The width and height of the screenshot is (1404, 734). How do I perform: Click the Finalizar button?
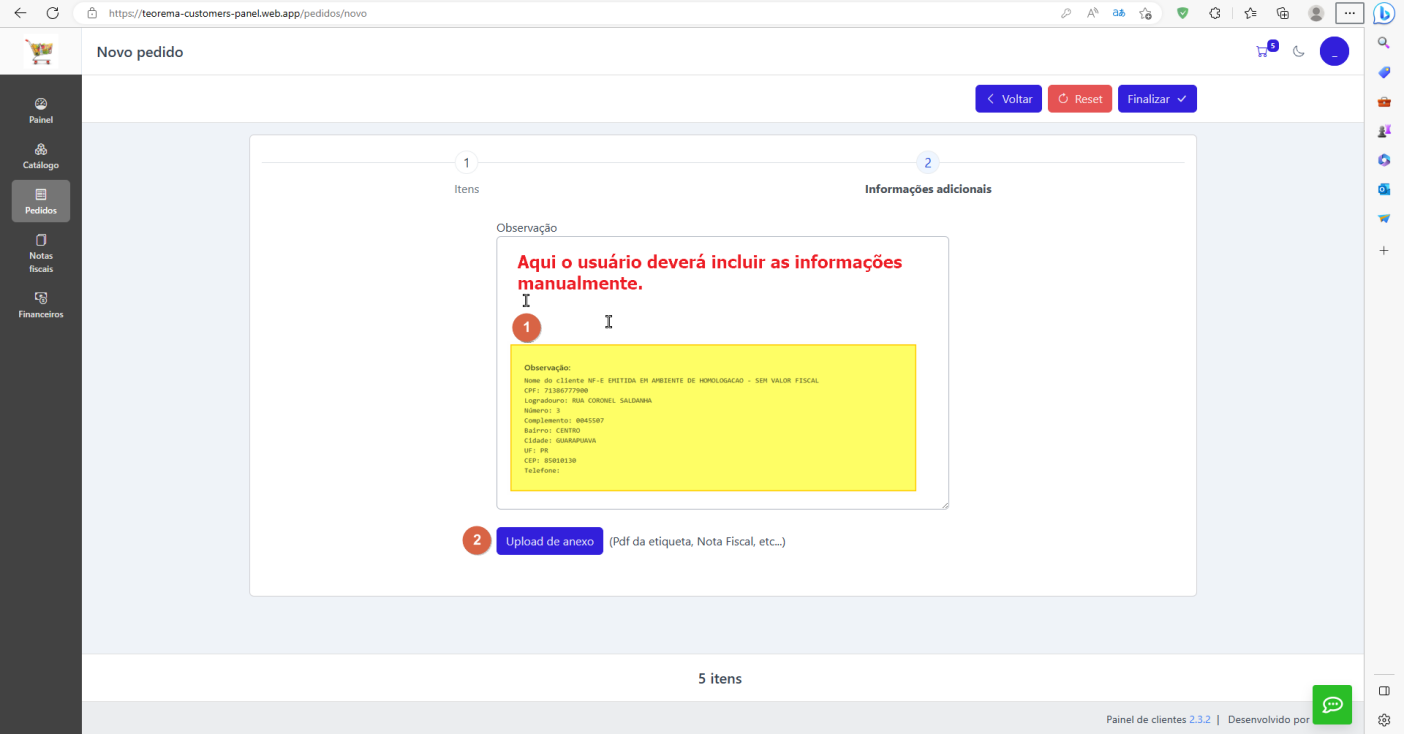[1157, 99]
